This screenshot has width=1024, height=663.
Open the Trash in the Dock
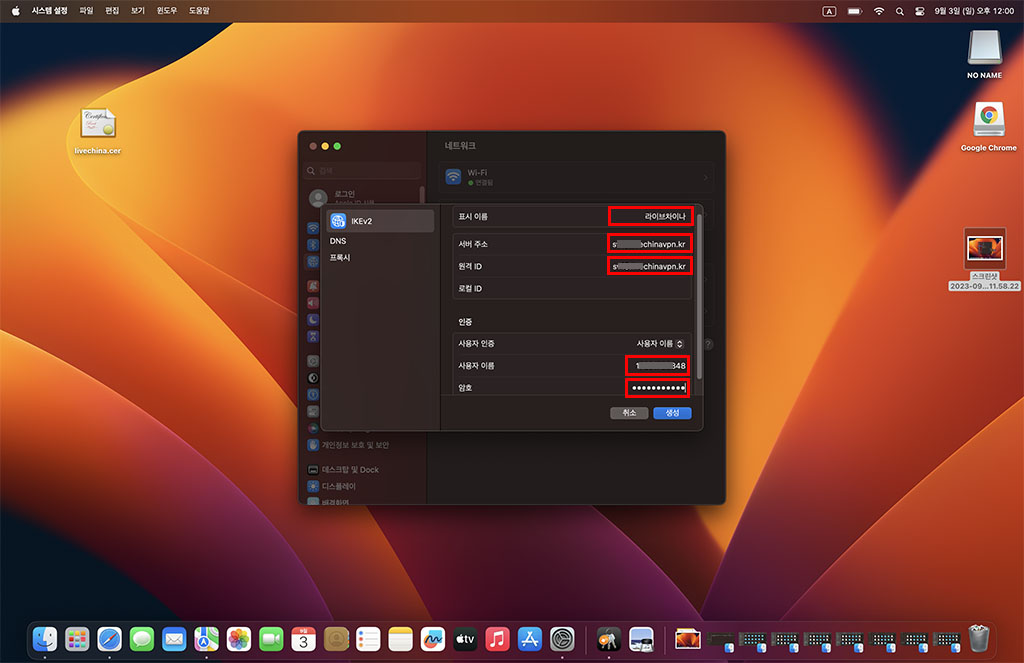979,639
